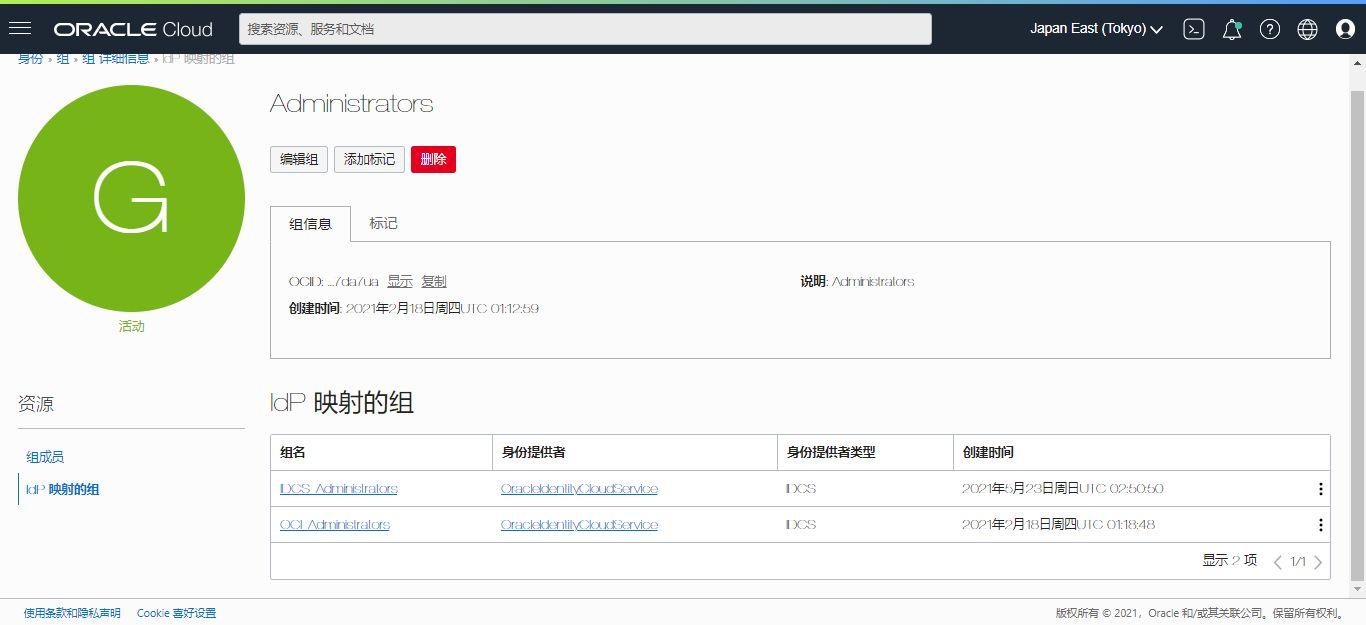Open the language globe icon
The height and width of the screenshot is (625, 1366).
pyautogui.click(x=1308, y=29)
